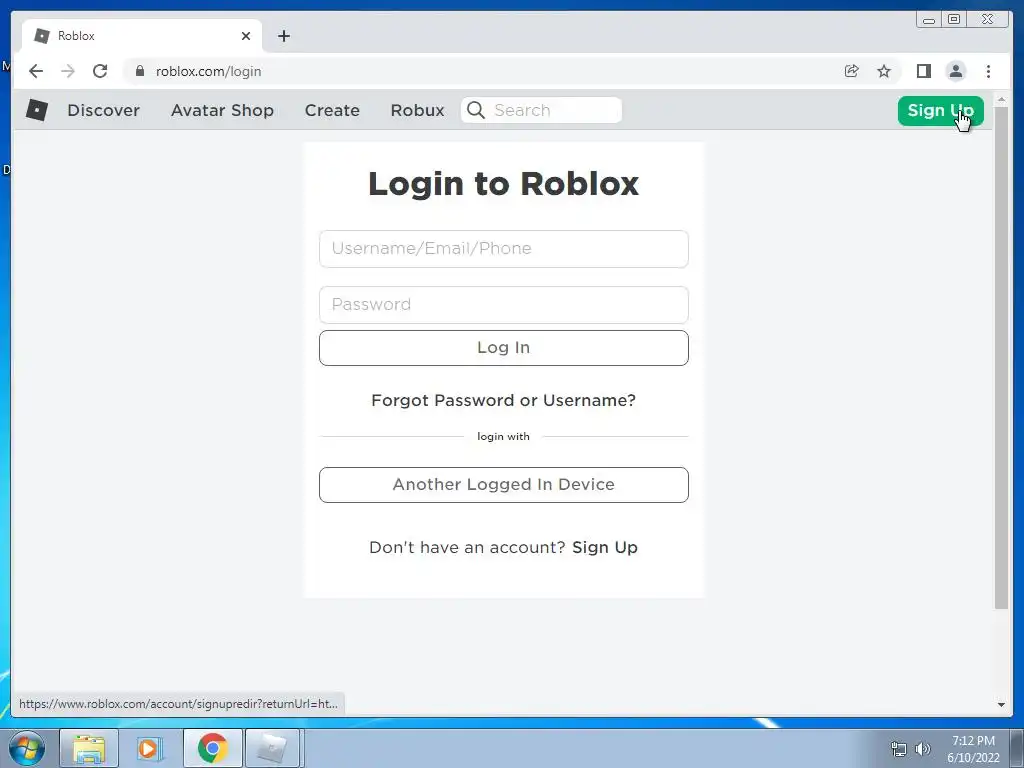Image resolution: width=1024 pixels, height=768 pixels.
Task: Reload the page with refresh icon
Action: click(100, 71)
